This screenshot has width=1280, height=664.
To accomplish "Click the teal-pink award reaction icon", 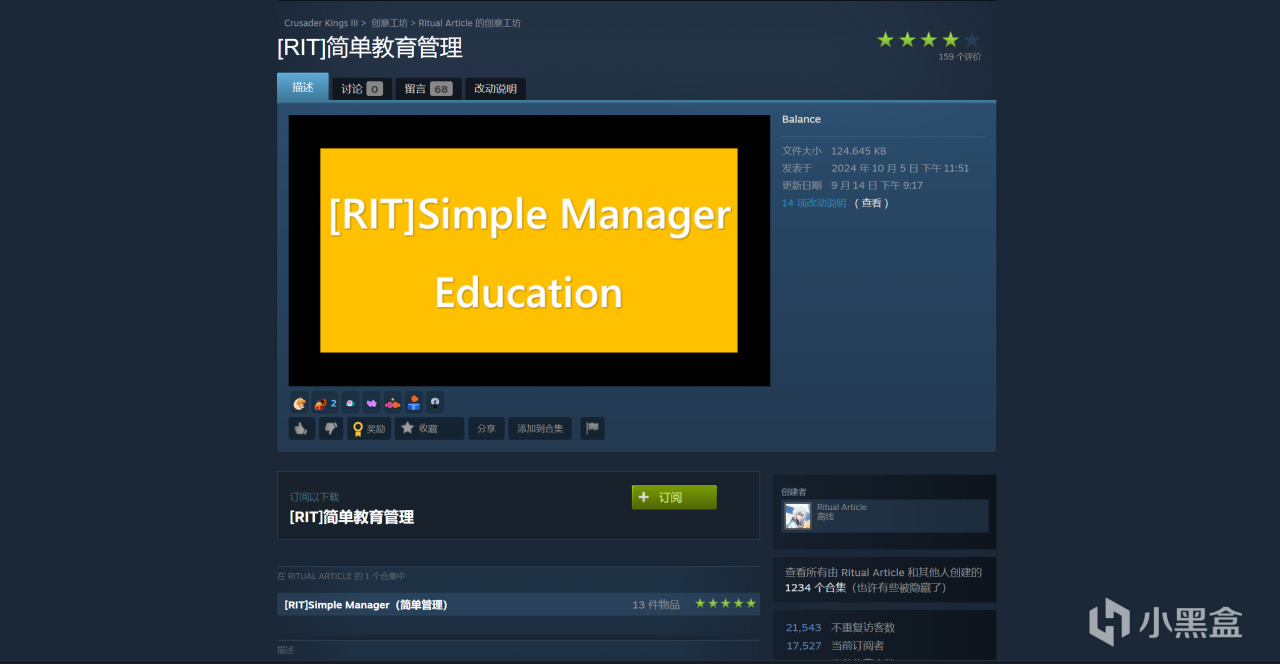I will tap(350, 403).
